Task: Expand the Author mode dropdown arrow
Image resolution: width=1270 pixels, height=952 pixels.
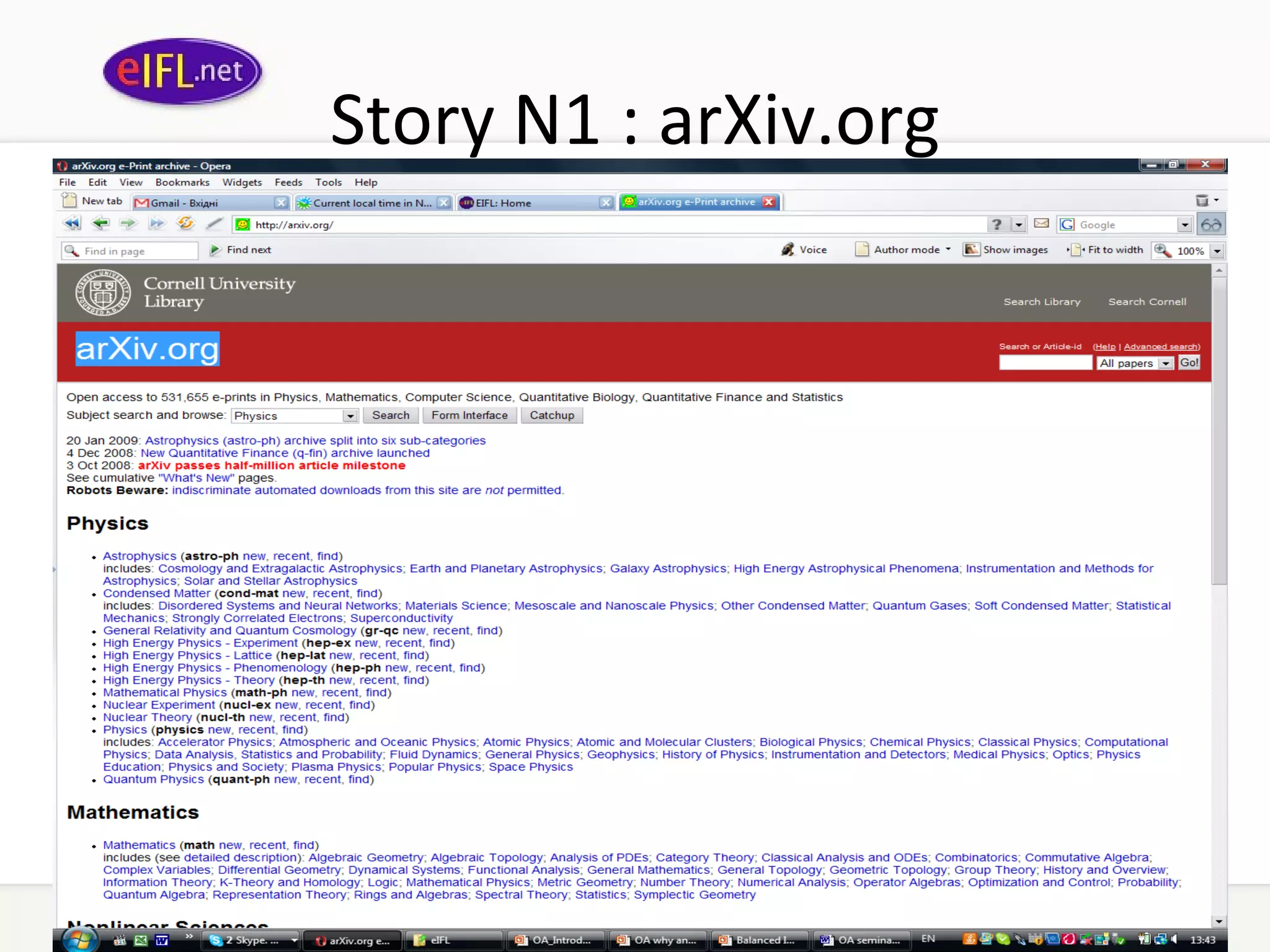Action: (x=948, y=249)
